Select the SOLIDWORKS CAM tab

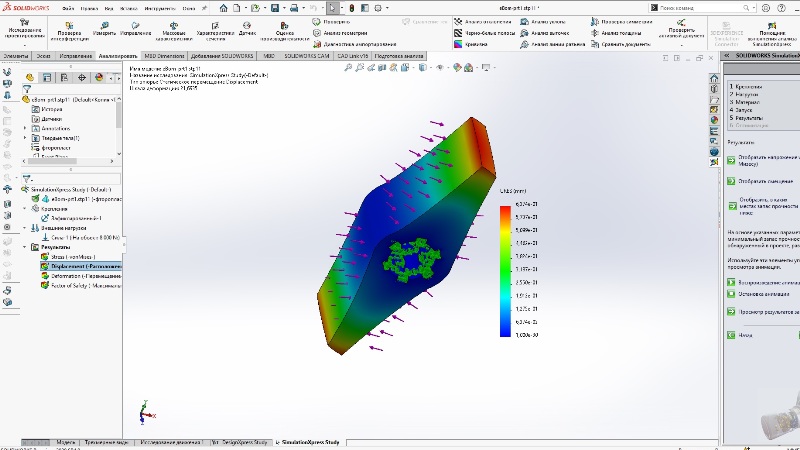click(x=297, y=56)
